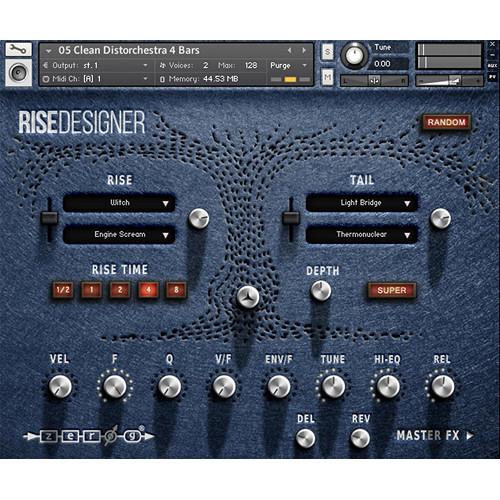500x500 pixels.
Task: Click the RISEDESIGNER title logo
Action: pyautogui.click(x=82, y=123)
